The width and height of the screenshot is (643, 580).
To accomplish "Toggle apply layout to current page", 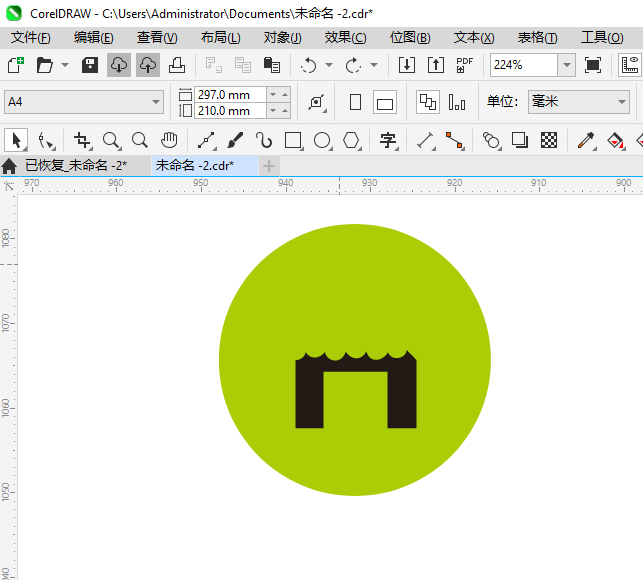I will pyautogui.click(x=456, y=102).
